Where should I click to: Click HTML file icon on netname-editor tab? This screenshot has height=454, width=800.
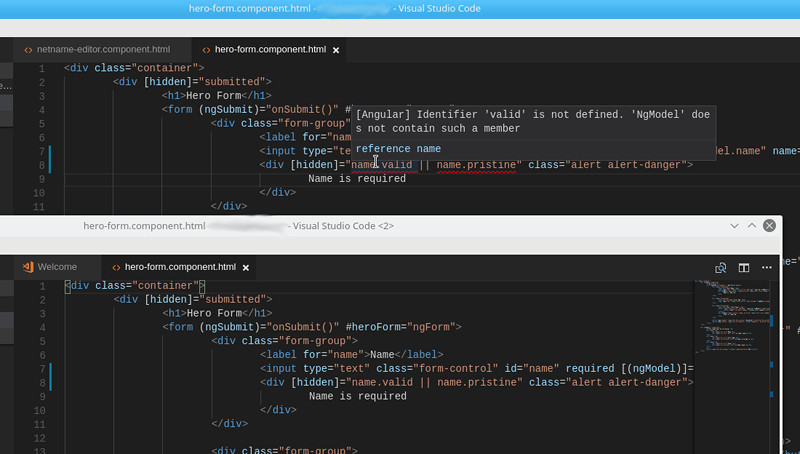28,50
